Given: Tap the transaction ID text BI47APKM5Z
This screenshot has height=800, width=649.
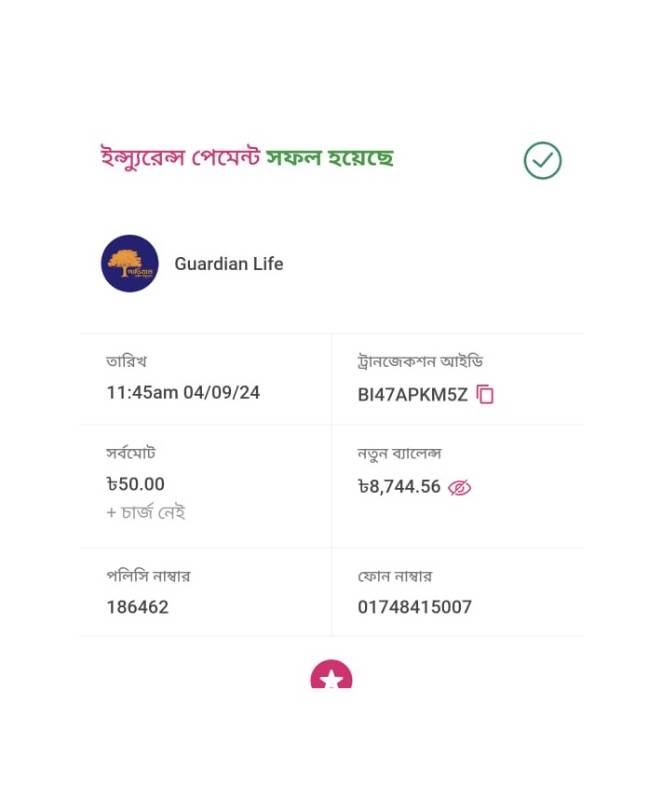Looking at the screenshot, I should [x=412, y=394].
